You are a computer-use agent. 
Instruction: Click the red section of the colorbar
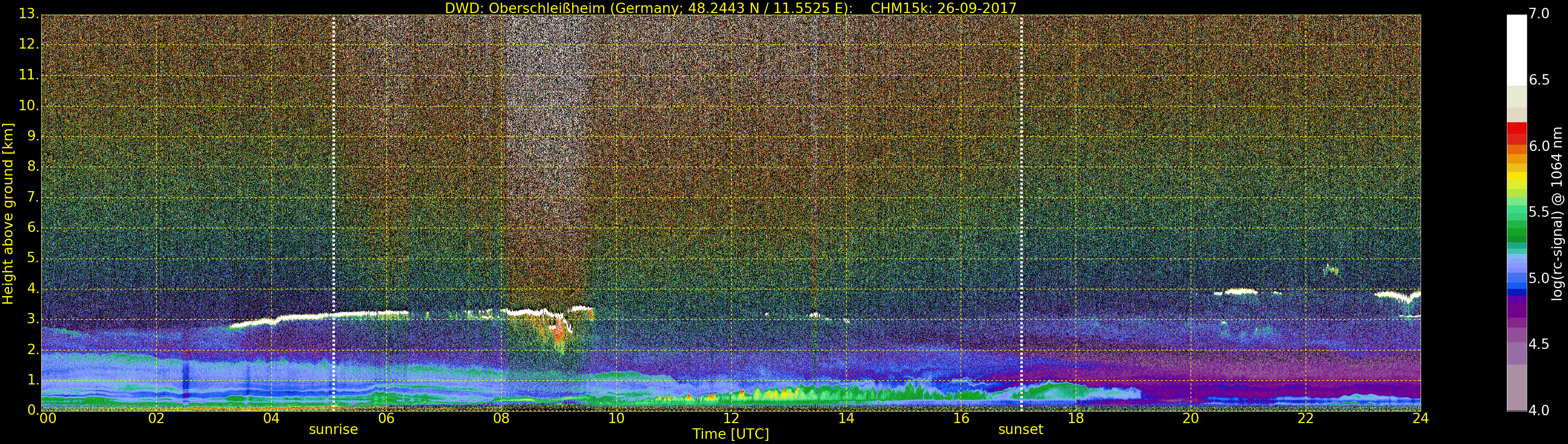coord(1516,133)
